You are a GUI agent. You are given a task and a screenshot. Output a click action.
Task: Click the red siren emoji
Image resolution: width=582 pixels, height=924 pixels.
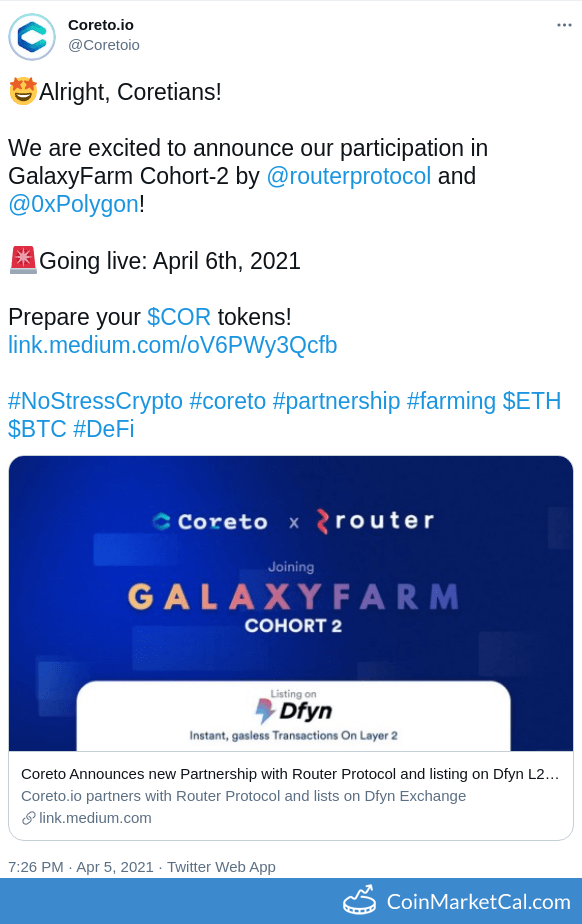click(23, 260)
